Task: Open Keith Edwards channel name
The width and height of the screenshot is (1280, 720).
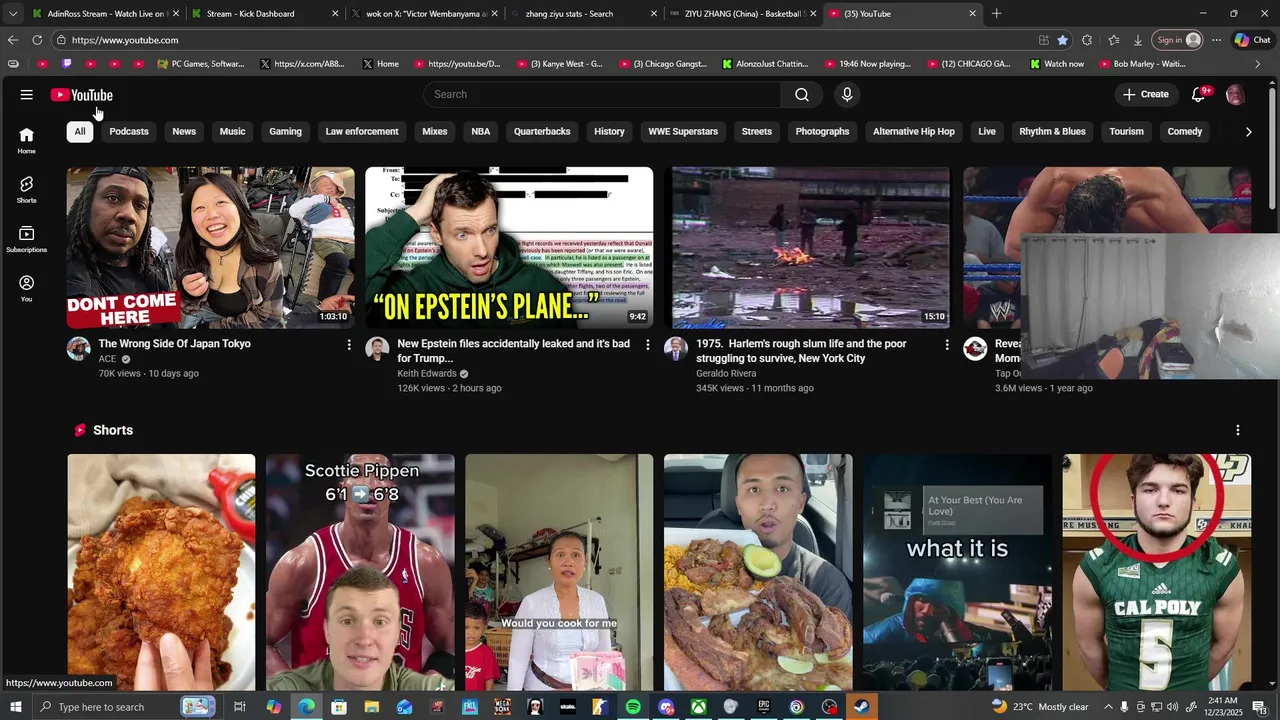Action: click(427, 374)
